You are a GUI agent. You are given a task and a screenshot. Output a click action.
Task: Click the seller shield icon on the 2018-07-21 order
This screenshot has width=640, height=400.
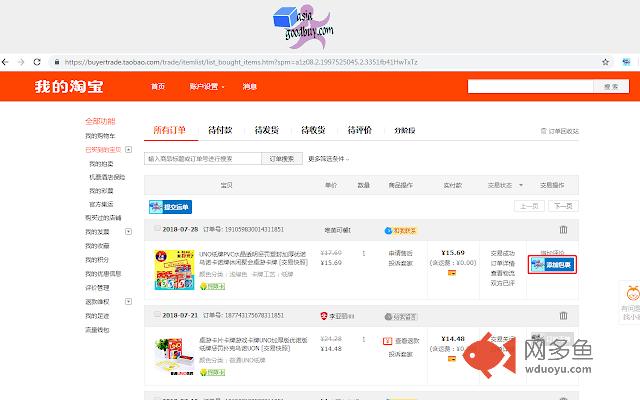pos(324,316)
